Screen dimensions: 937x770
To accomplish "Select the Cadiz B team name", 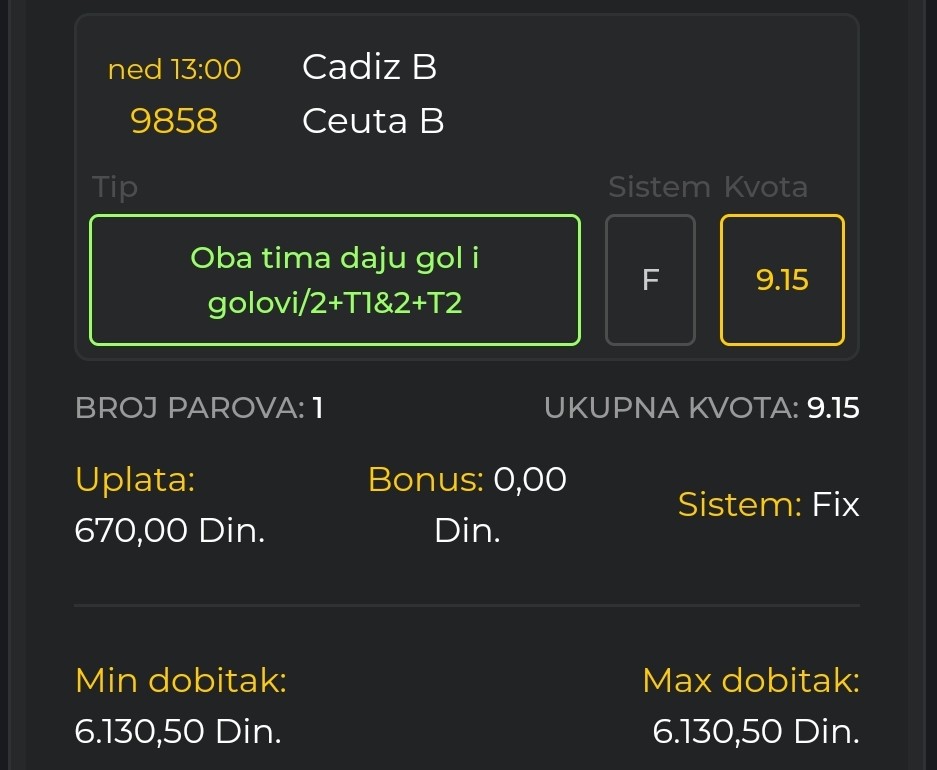I will tap(369, 67).
